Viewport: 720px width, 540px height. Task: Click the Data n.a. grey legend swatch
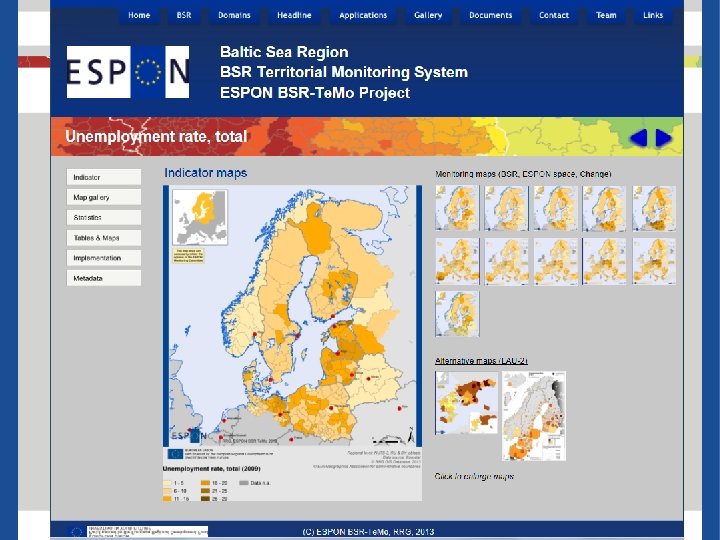coord(244,483)
